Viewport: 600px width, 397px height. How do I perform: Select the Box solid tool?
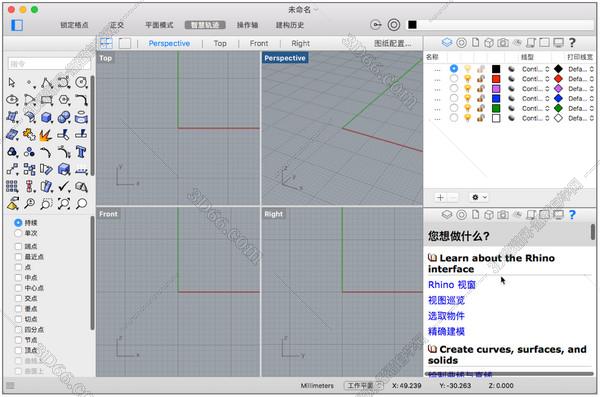pos(46,117)
